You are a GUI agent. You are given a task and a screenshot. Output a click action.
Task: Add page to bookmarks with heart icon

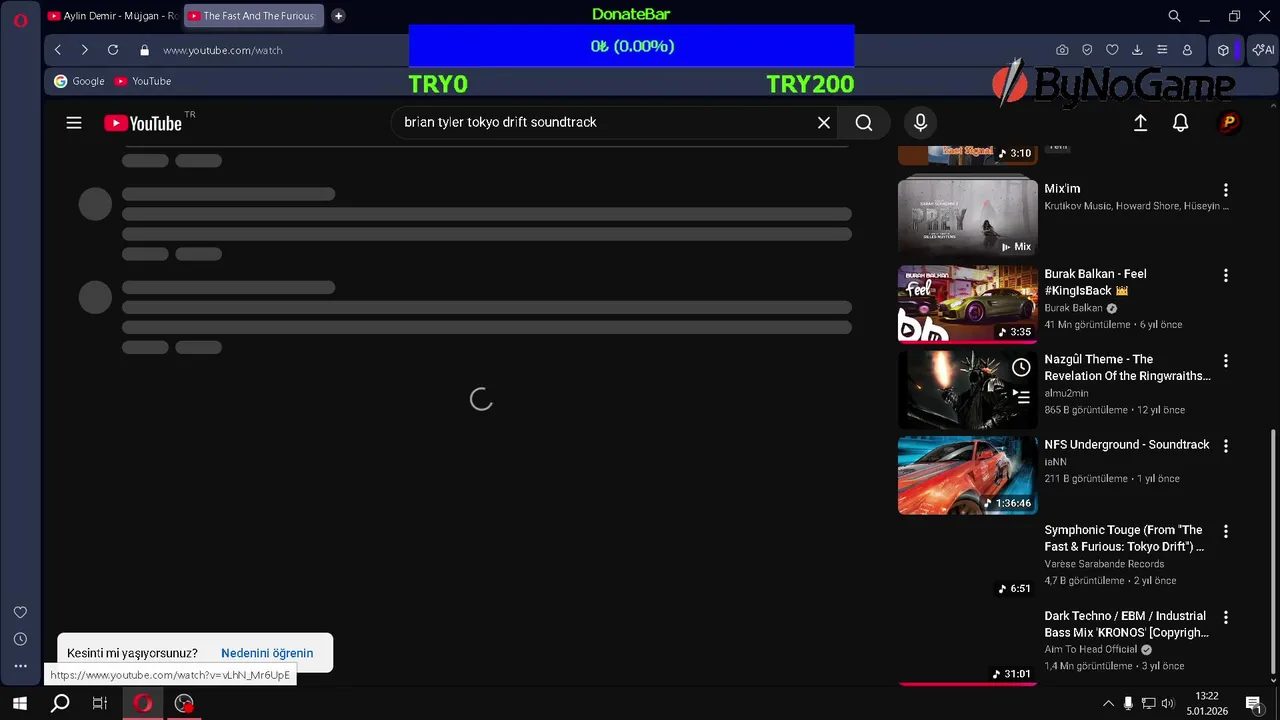tap(1112, 50)
